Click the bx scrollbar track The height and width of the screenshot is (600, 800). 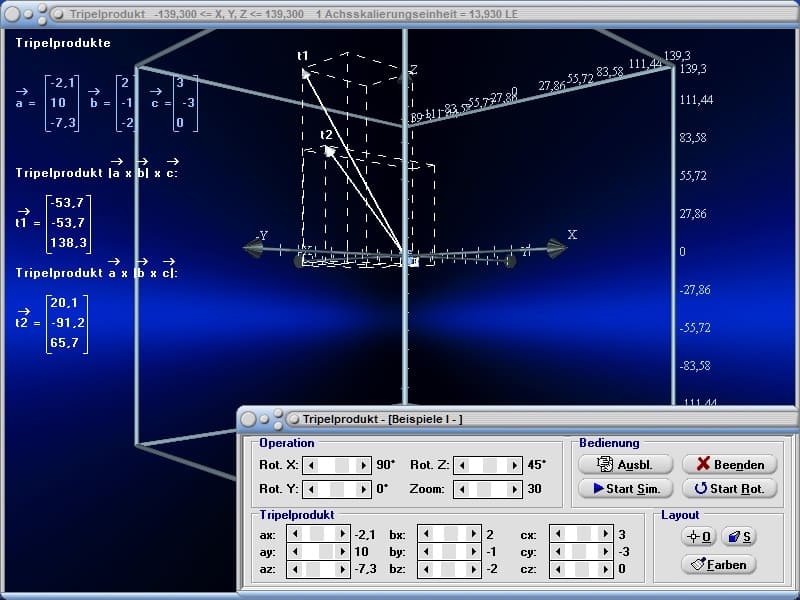[450, 534]
